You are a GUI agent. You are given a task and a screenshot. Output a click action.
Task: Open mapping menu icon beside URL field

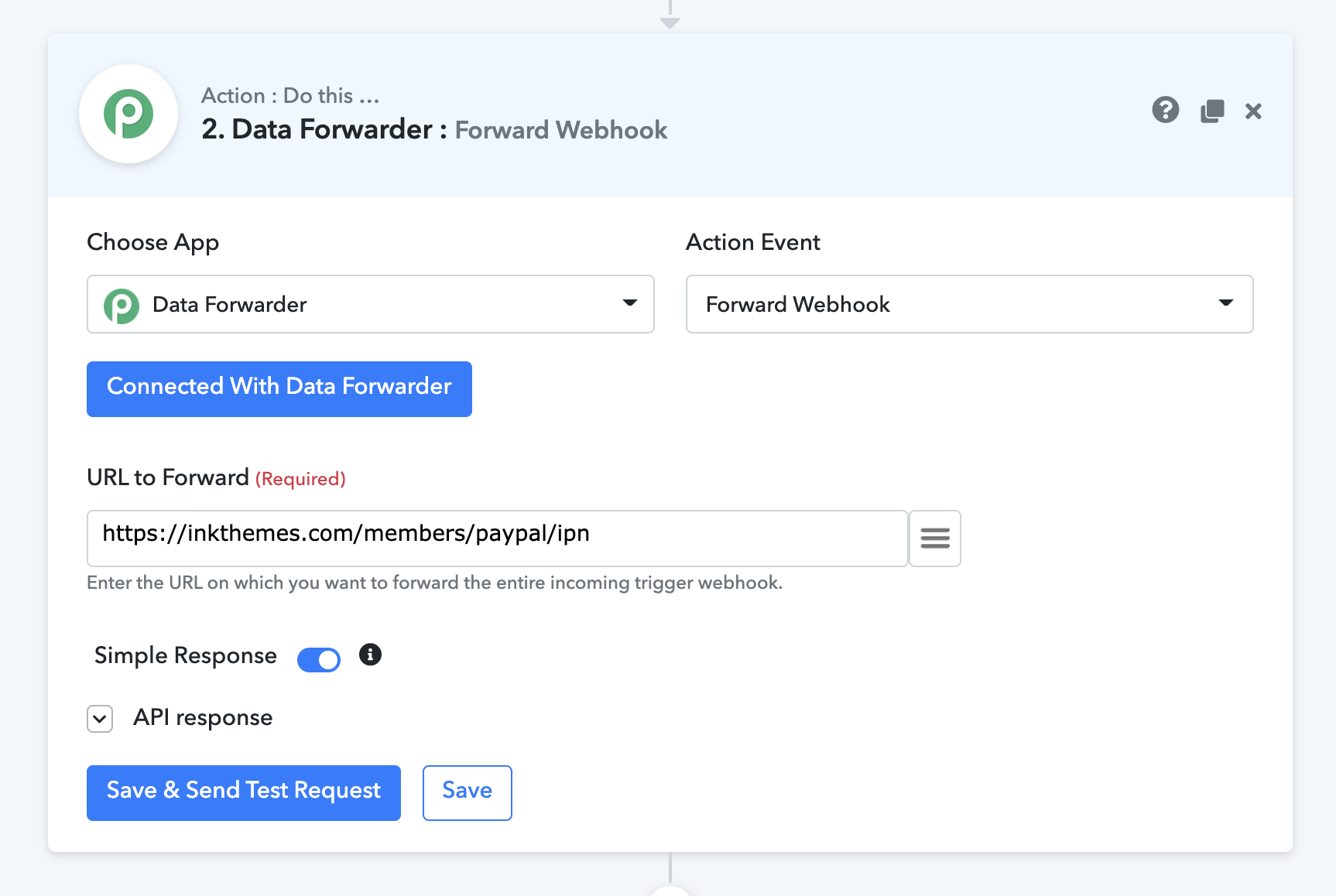pyautogui.click(x=935, y=539)
